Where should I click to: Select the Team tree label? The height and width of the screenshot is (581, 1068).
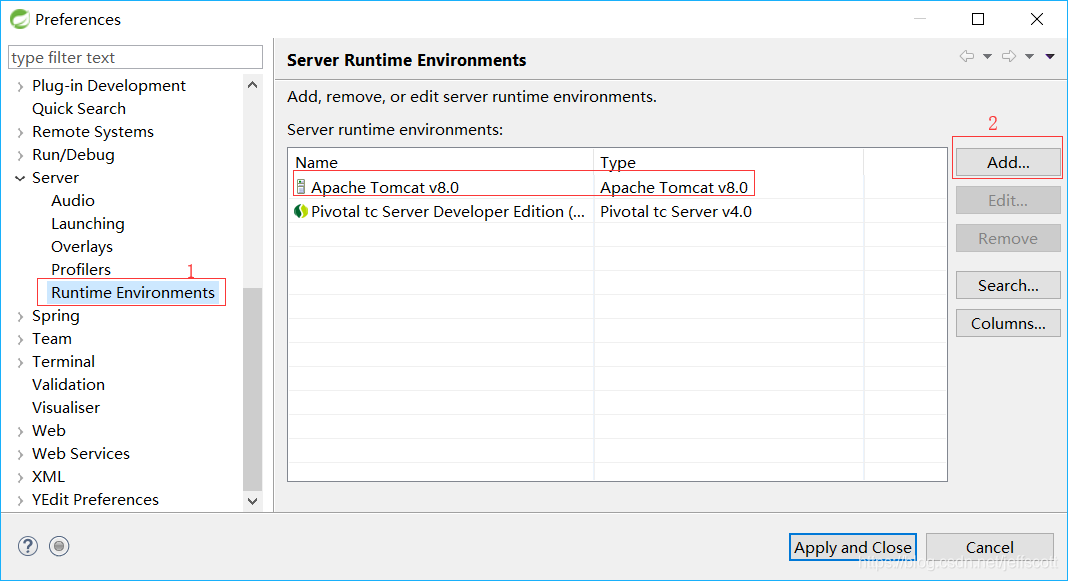coord(52,339)
